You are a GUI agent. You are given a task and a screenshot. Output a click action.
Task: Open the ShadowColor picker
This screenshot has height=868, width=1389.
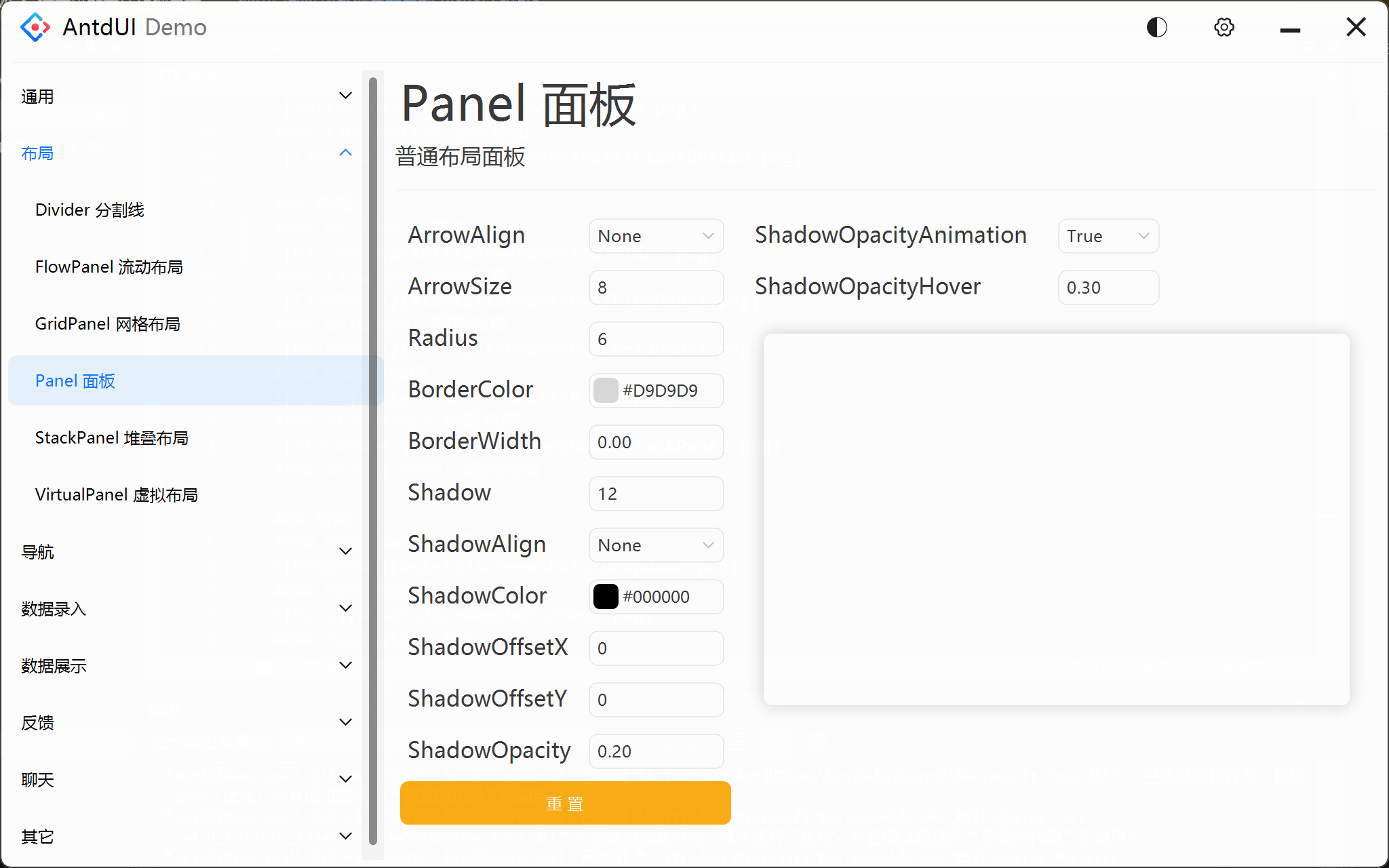(604, 596)
